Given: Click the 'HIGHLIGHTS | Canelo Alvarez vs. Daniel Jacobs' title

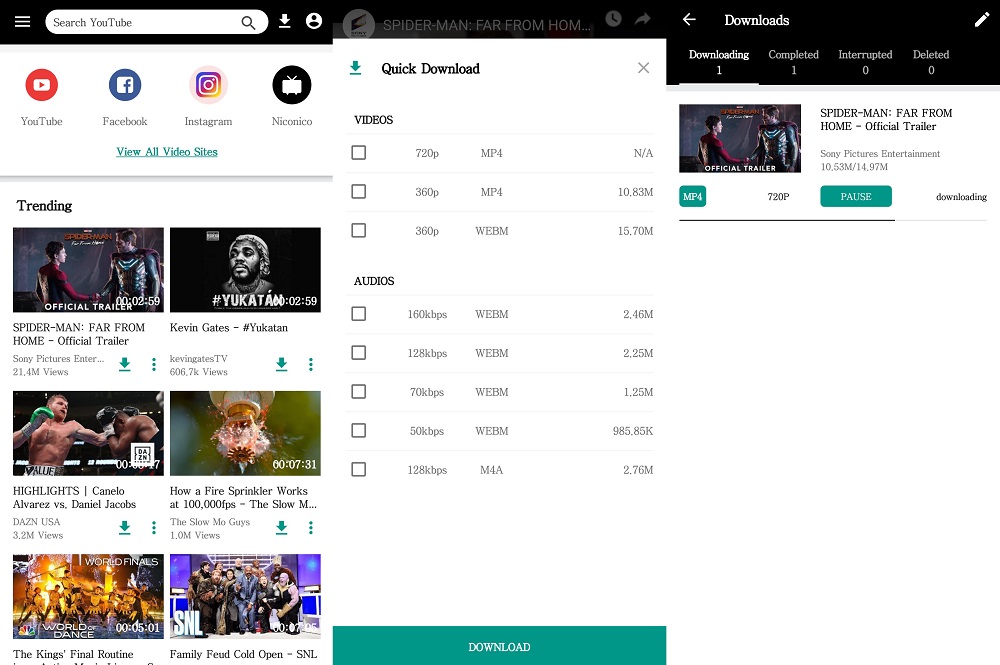Looking at the screenshot, I should (75, 497).
